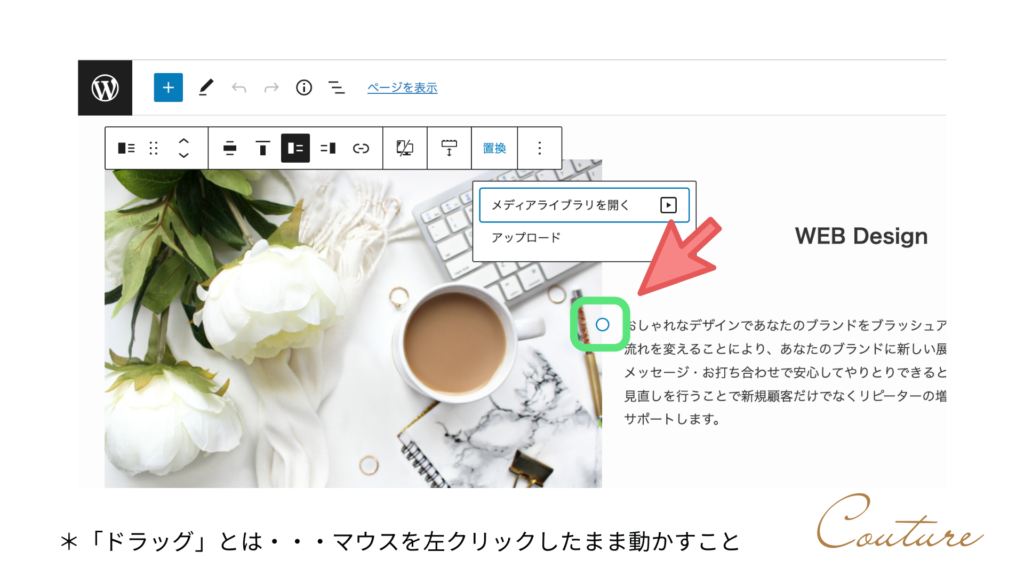
Task: Click the WEB Design heading
Action: coord(861,236)
